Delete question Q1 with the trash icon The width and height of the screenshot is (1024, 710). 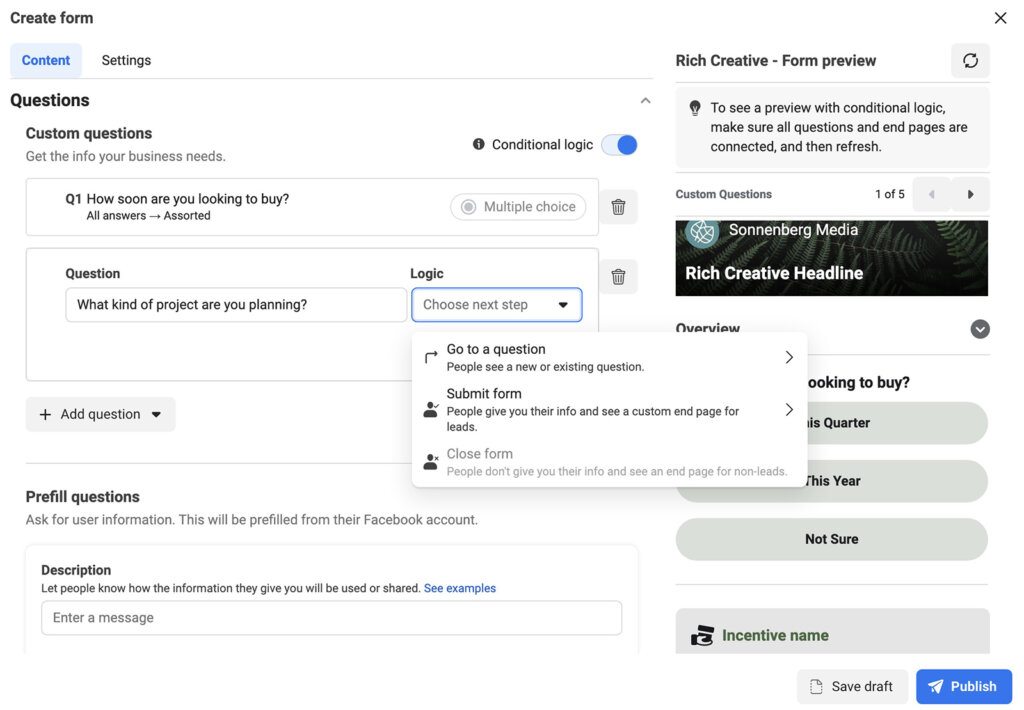(618, 206)
